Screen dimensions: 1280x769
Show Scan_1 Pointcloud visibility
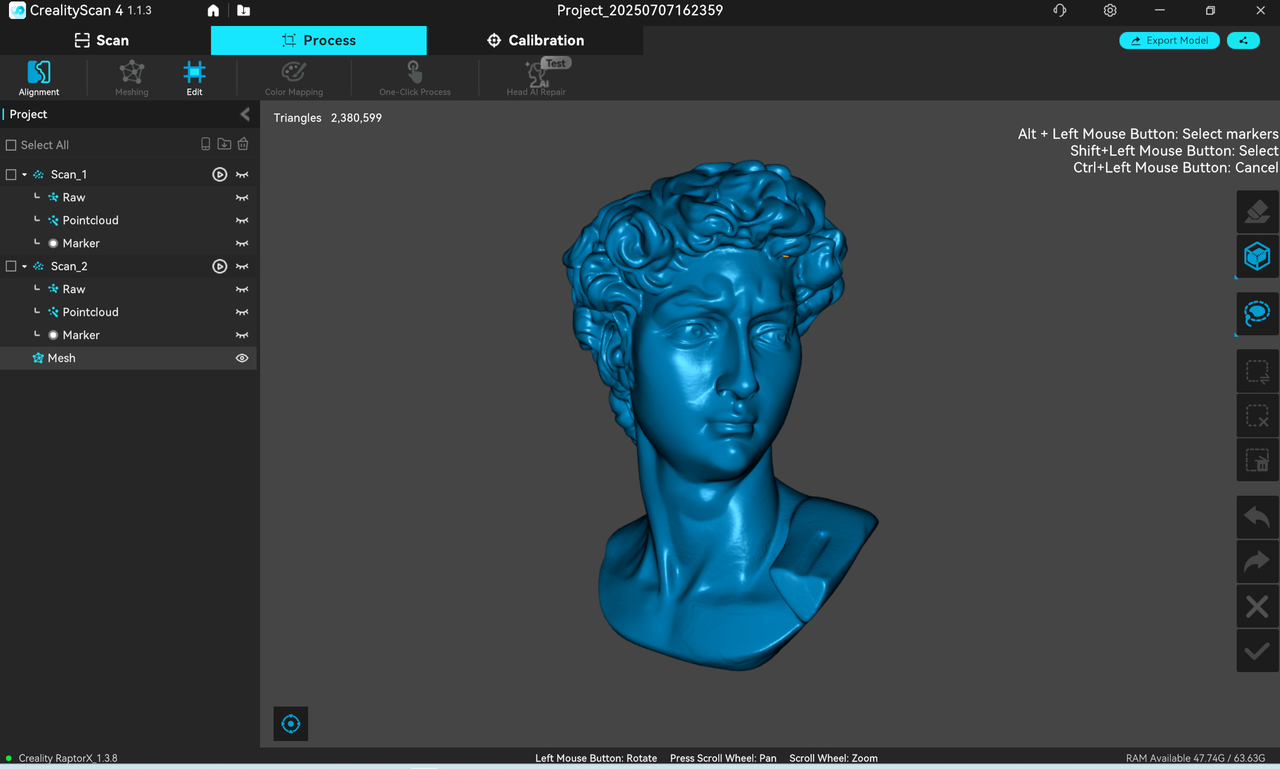tap(242, 220)
